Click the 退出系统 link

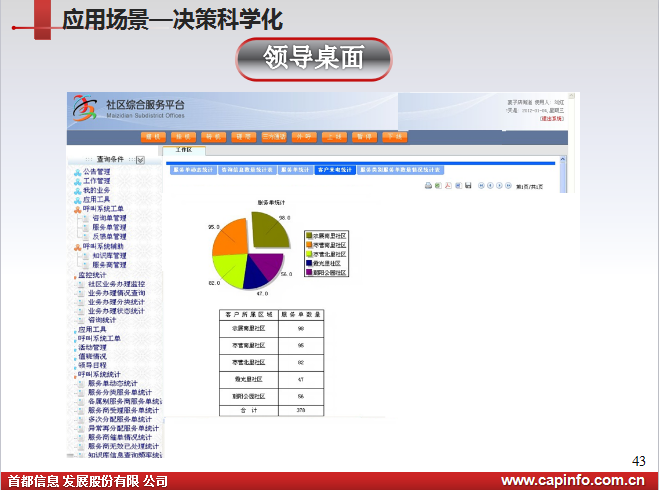click(551, 118)
